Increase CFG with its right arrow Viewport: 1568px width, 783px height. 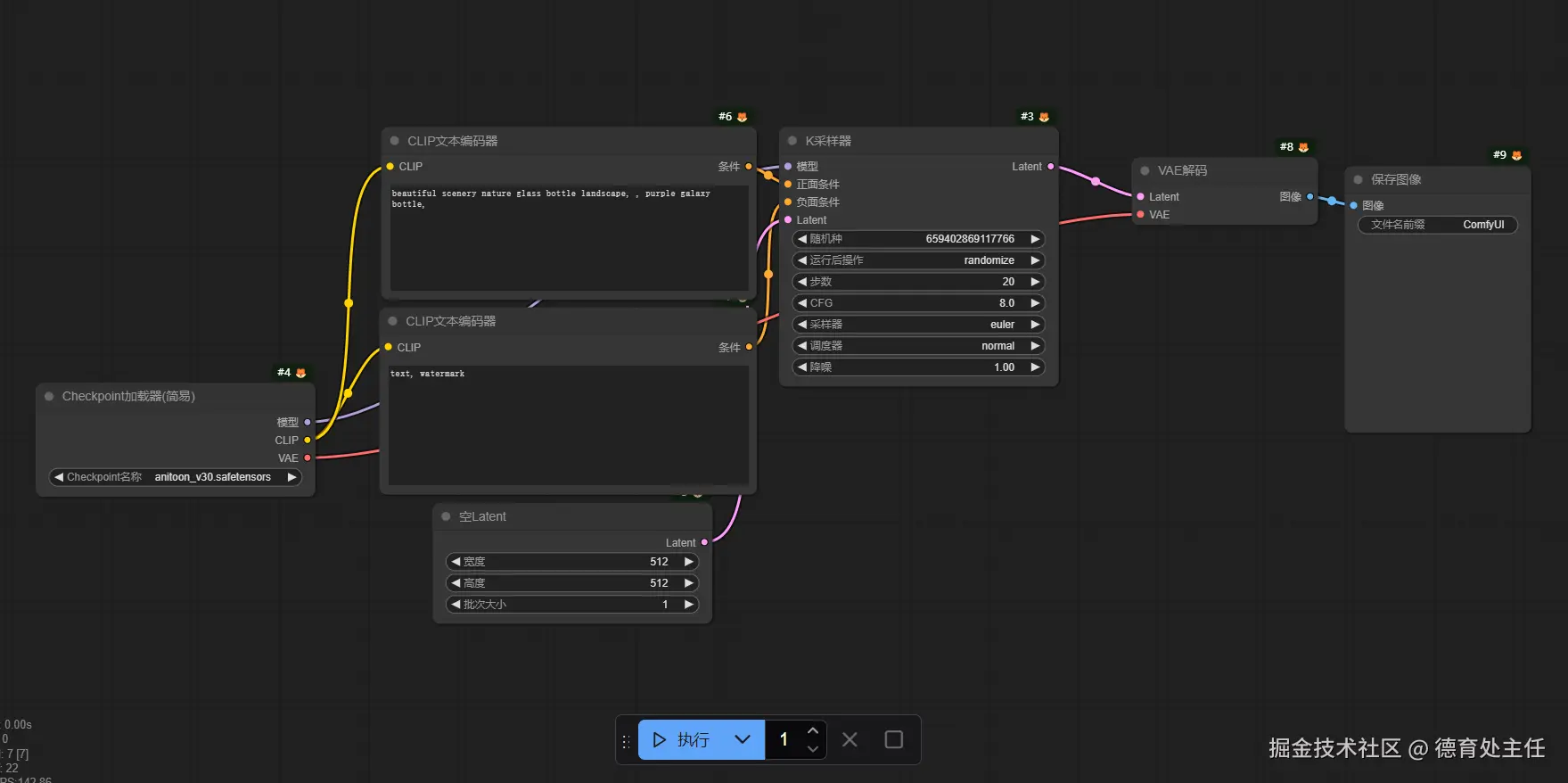pos(1035,303)
